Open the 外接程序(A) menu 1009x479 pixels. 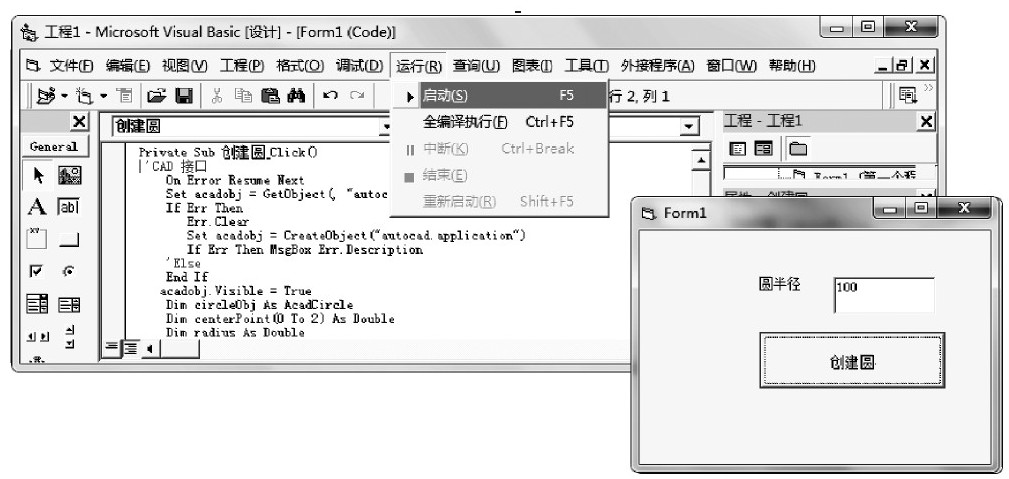[x=657, y=66]
